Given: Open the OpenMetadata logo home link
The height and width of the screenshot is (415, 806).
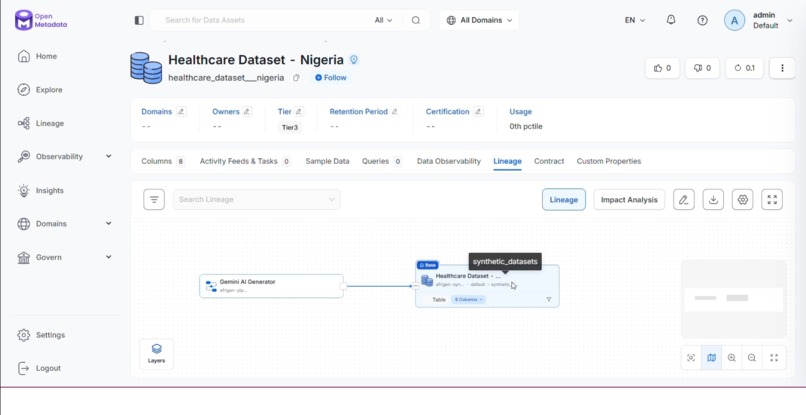Looking at the screenshot, I should [x=41, y=20].
